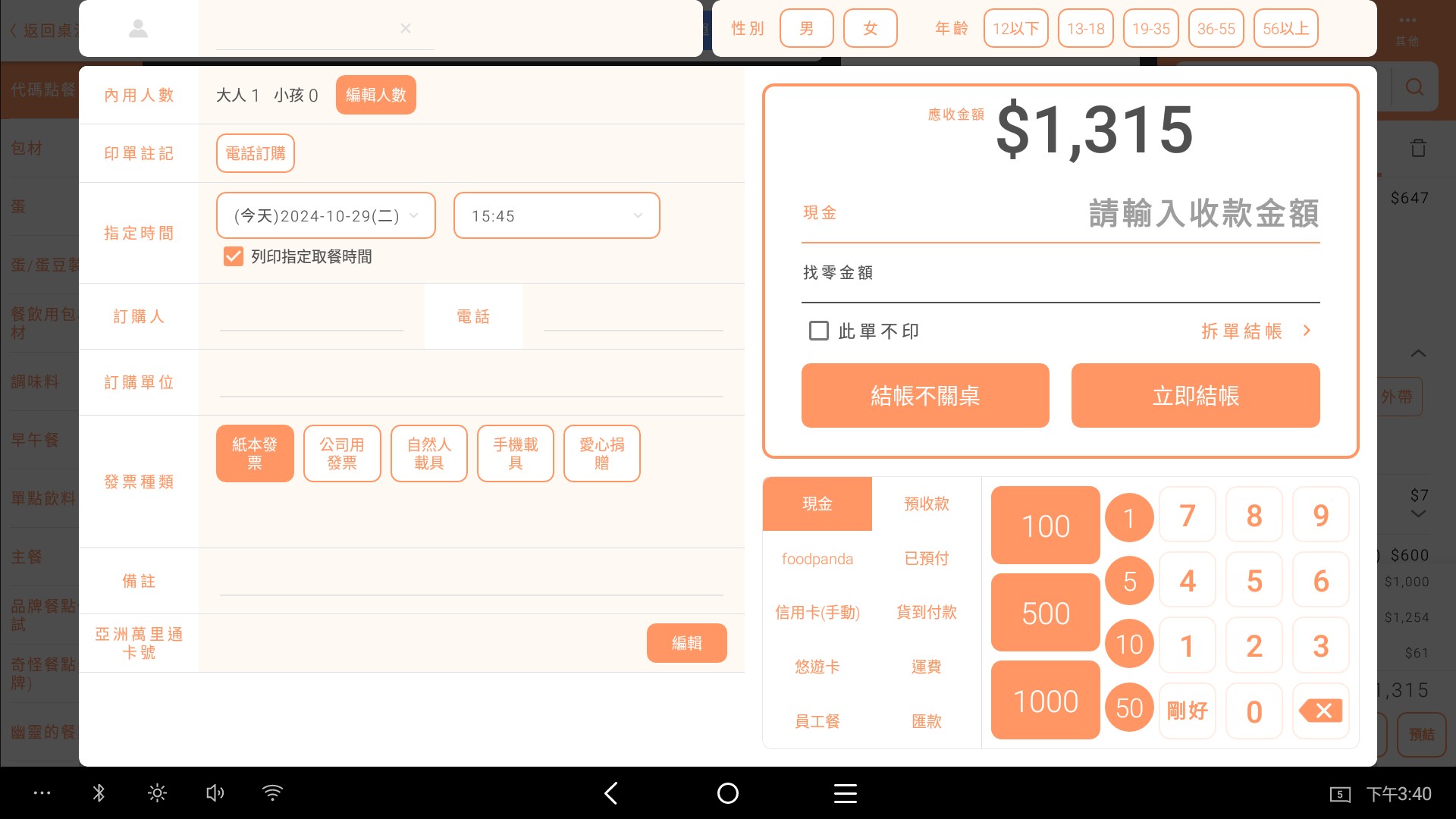Click the 編輯人數 edit headcount button
The height and width of the screenshot is (819, 1456).
[x=375, y=95]
